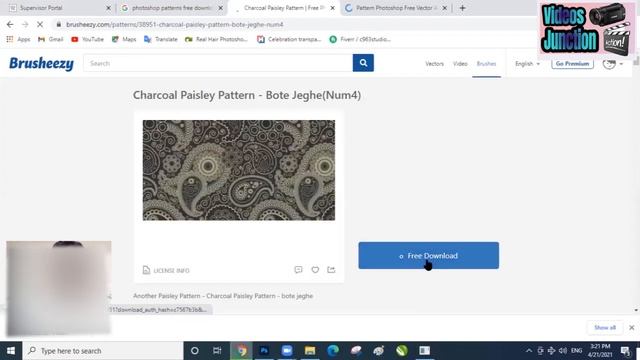Switch to the photoshop patterns Google tab
Screen dimensions: 640x360
pos(171,8)
